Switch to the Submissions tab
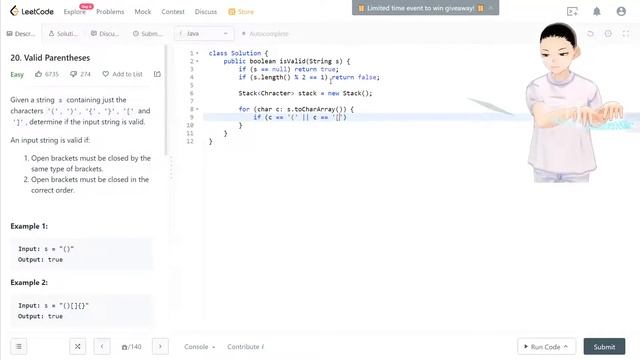 (147, 33)
